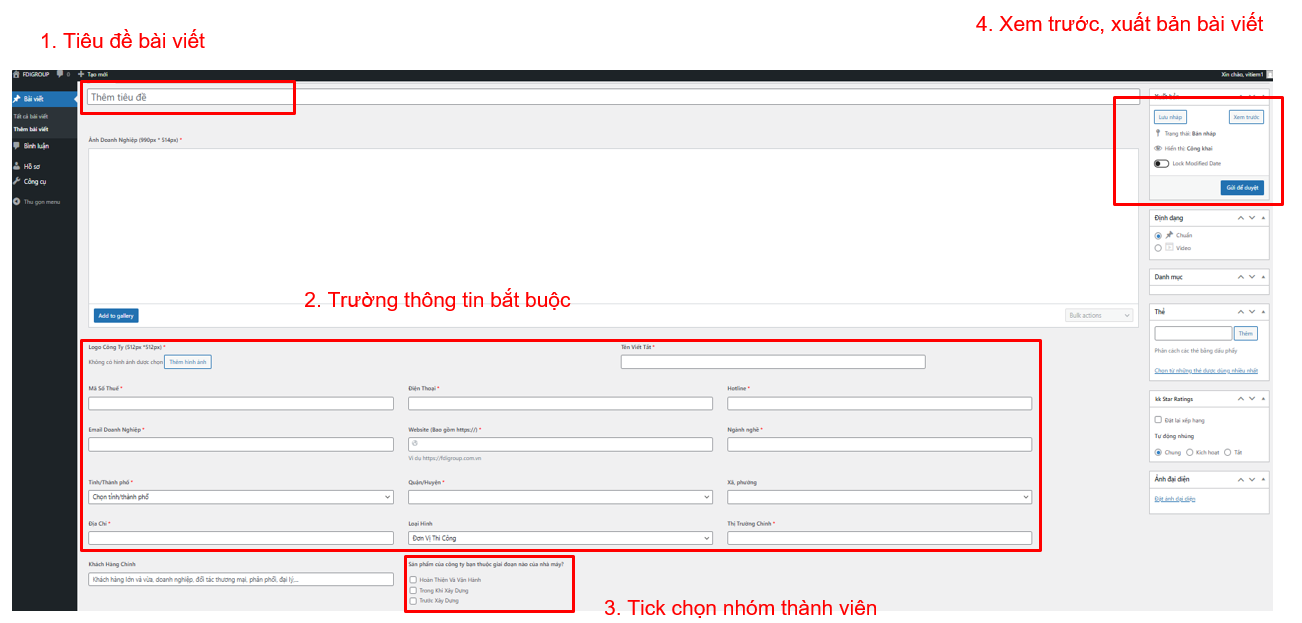Open the Chọn tỉnh/thành phố dropdown
1302x623 pixels.
tap(240, 496)
